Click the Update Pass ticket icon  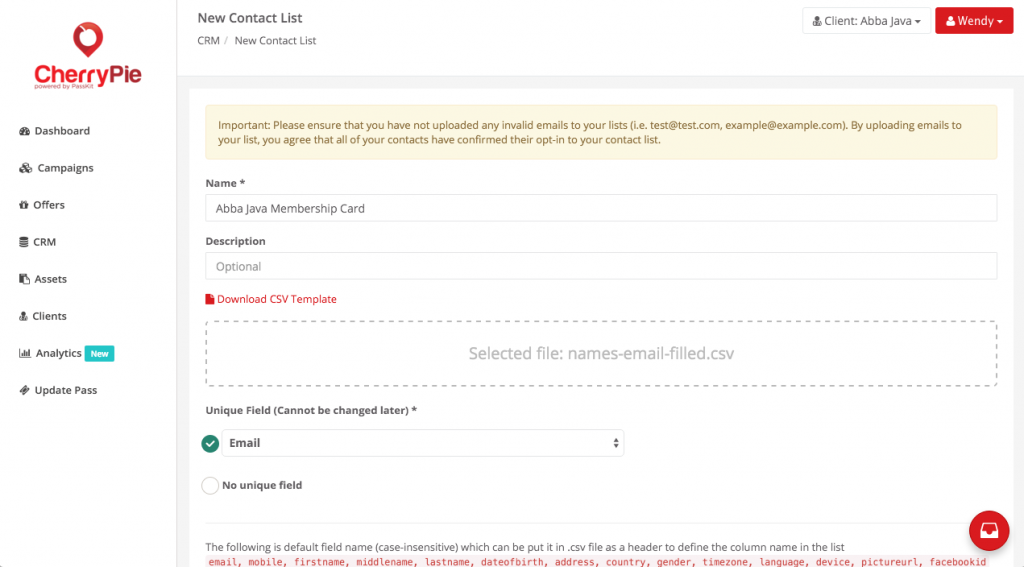(x=25, y=390)
